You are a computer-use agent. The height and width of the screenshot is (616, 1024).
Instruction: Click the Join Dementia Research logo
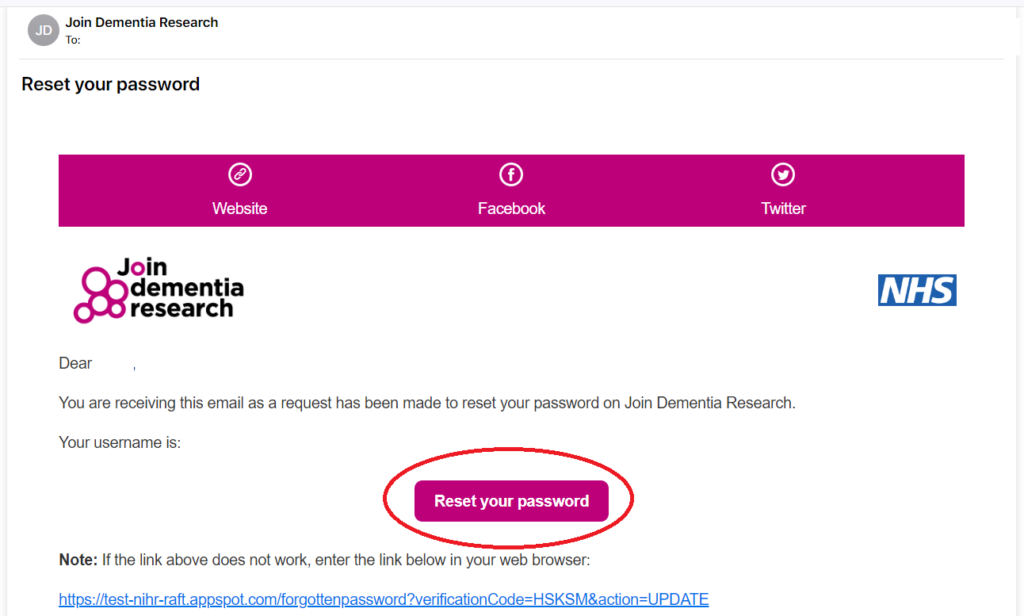pyautogui.click(x=159, y=290)
